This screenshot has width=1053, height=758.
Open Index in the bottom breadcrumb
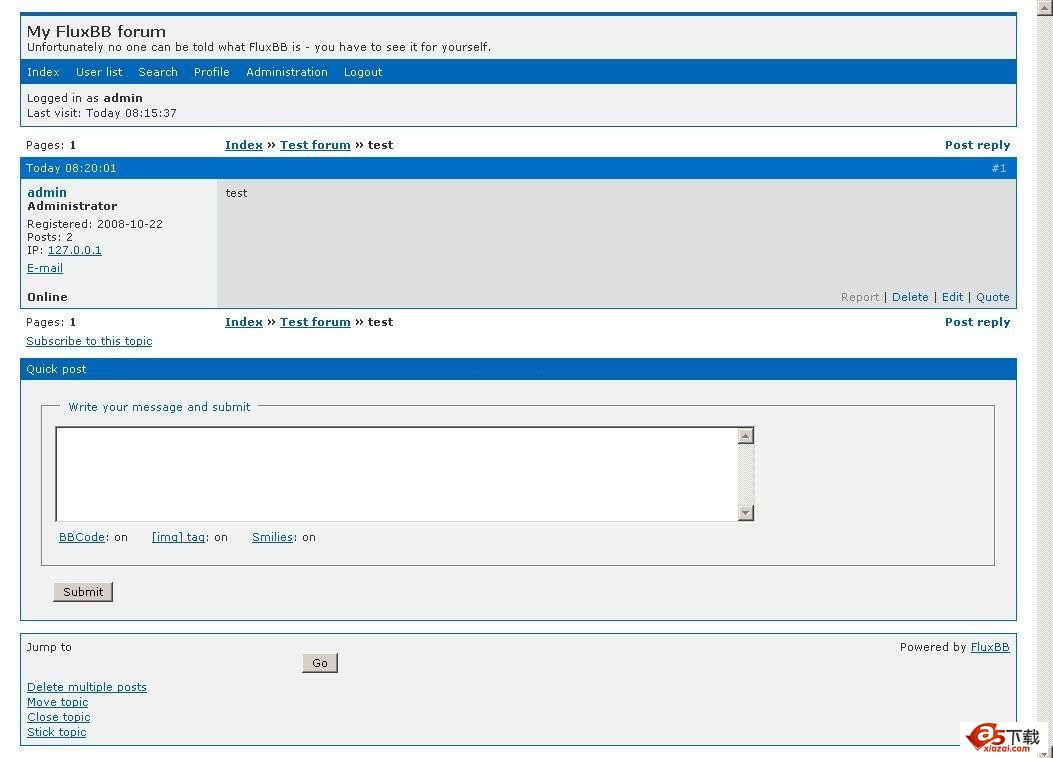244,322
